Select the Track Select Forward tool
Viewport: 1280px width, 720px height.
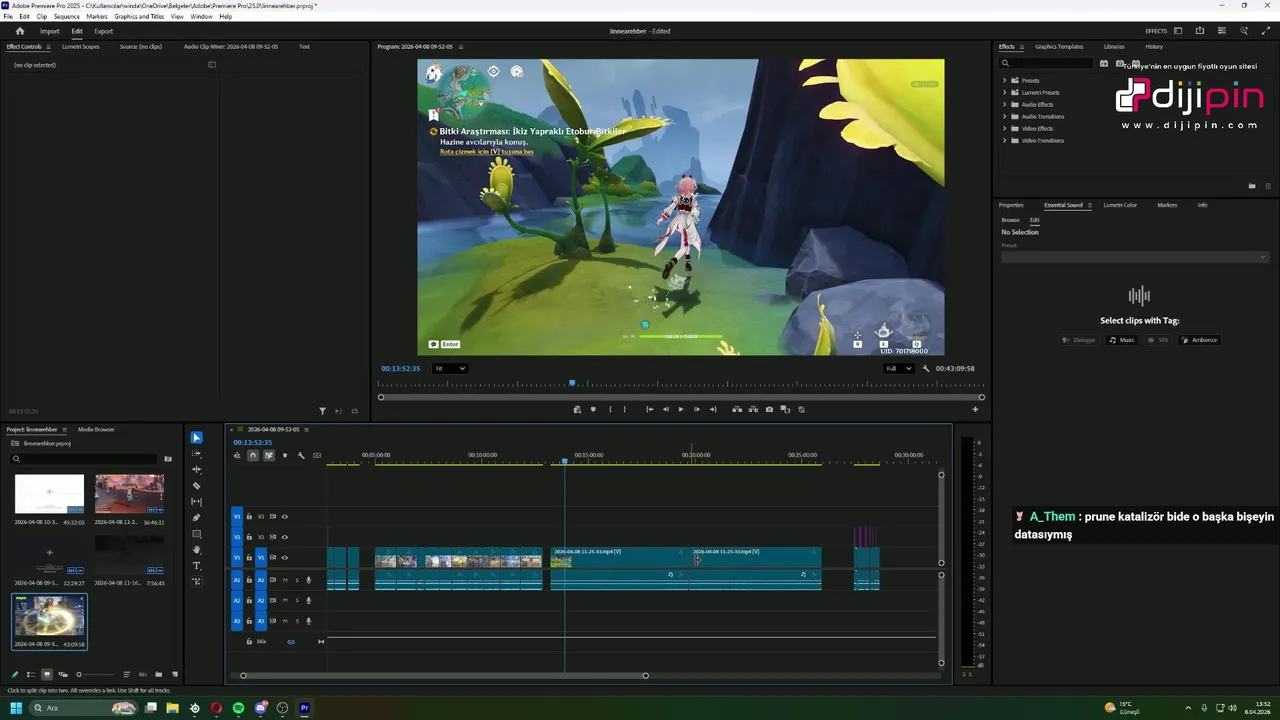196,454
